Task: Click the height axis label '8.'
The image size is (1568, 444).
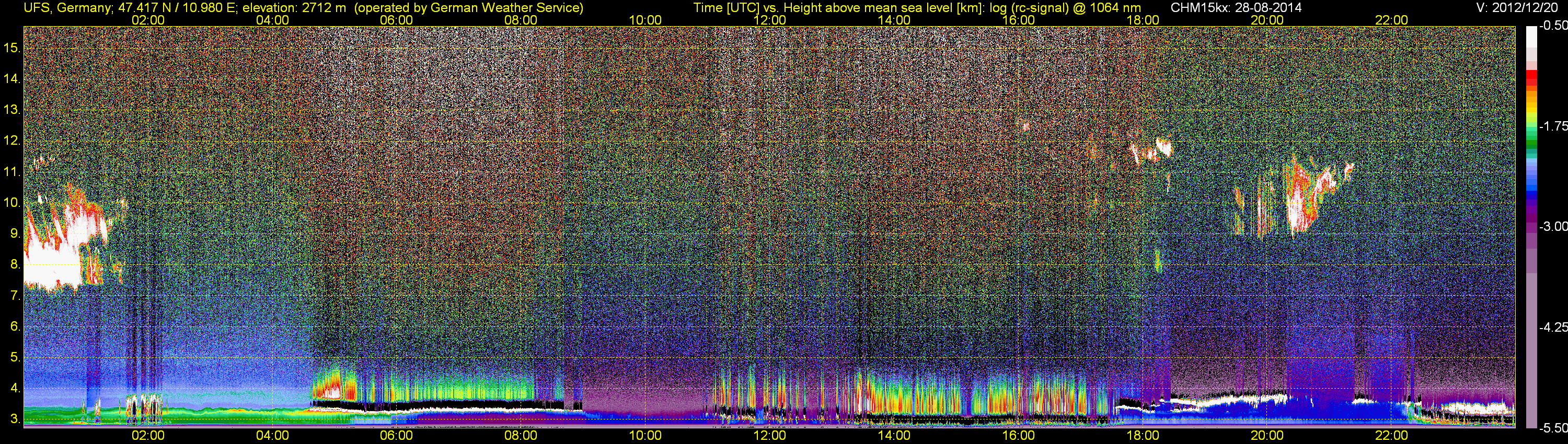Action: [15, 265]
